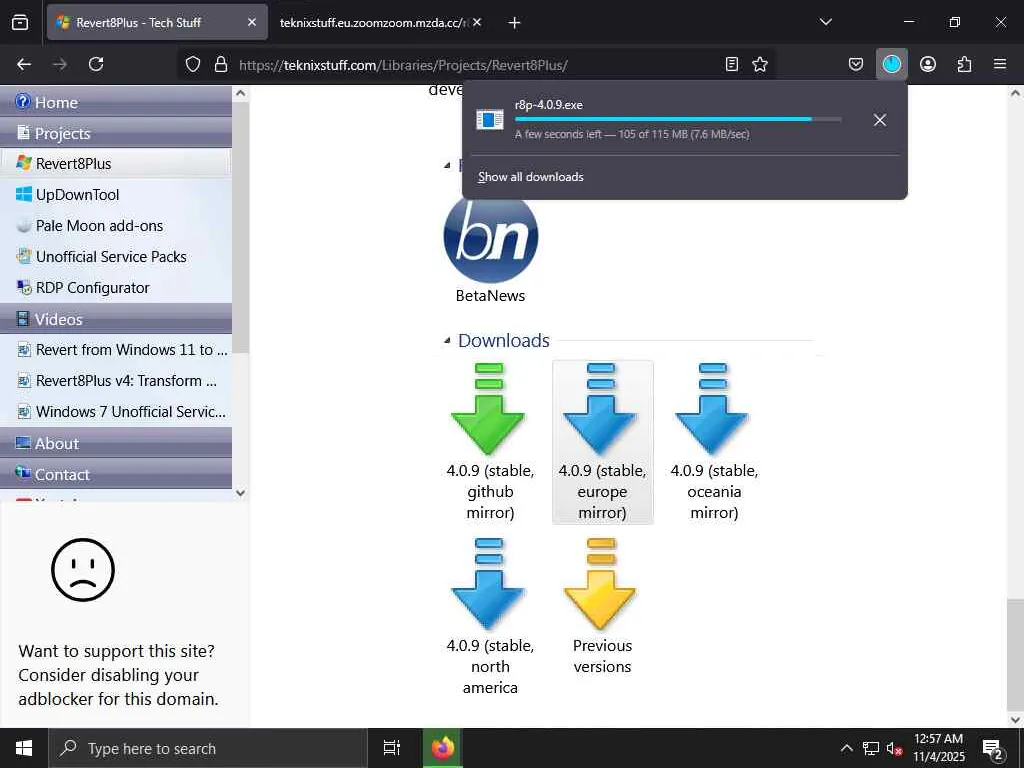Select Revert8Plus in sidebar
The width and height of the screenshot is (1024, 768).
(116, 163)
